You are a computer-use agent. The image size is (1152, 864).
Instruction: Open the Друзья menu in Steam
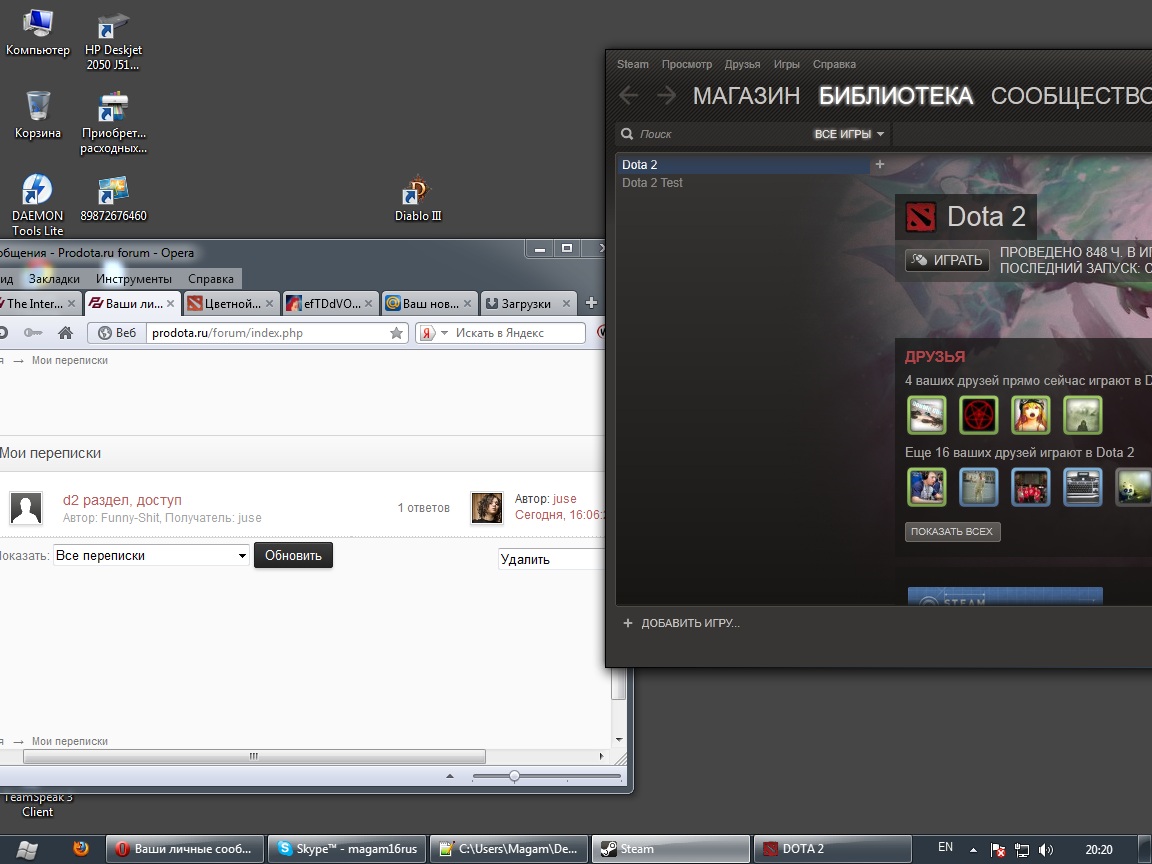tap(742, 64)
